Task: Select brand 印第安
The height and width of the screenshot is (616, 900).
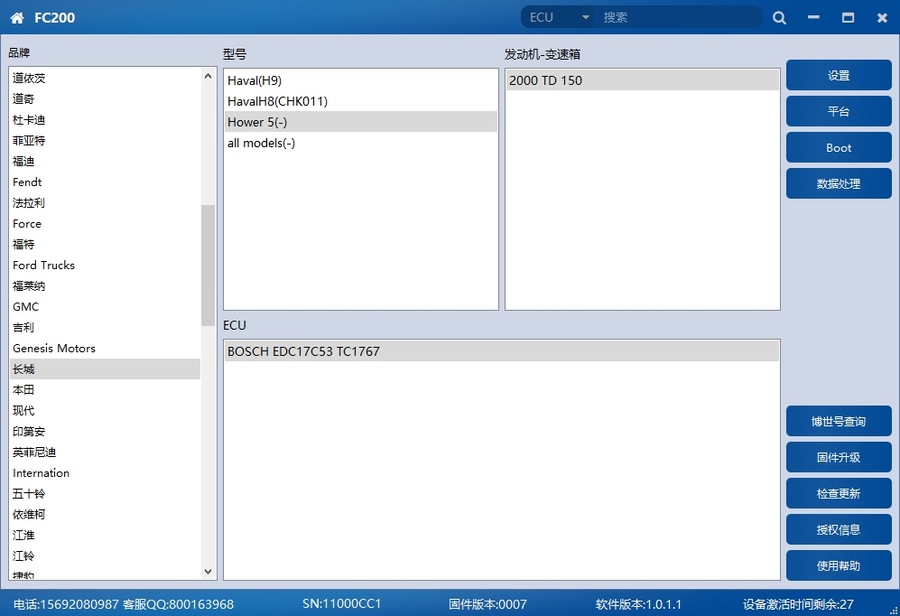Action: click(105, 431)
